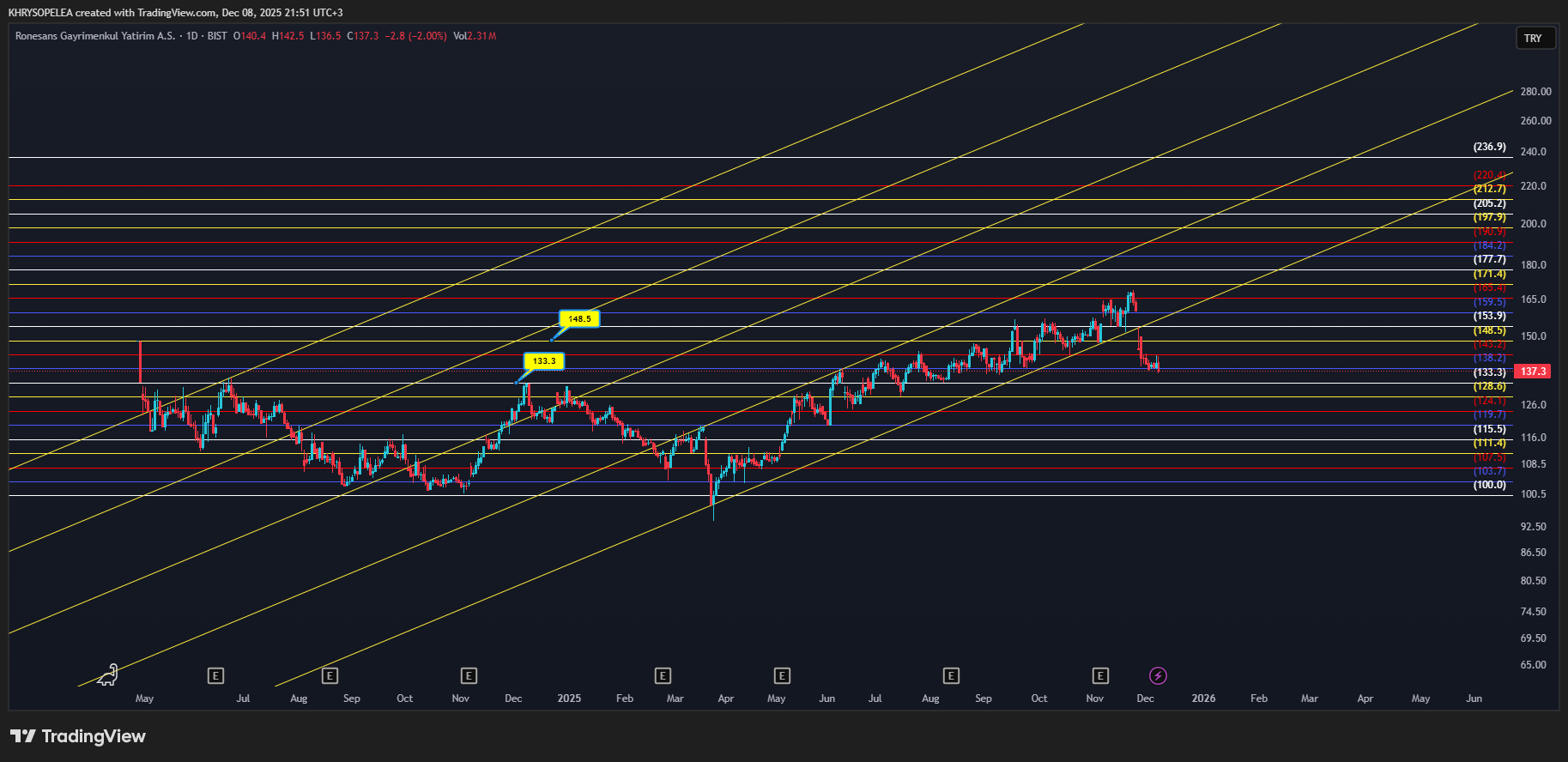This screenshot has width=1568, height=762.
Task: Select the yellow 148.5 callout label
Action: 579,319
